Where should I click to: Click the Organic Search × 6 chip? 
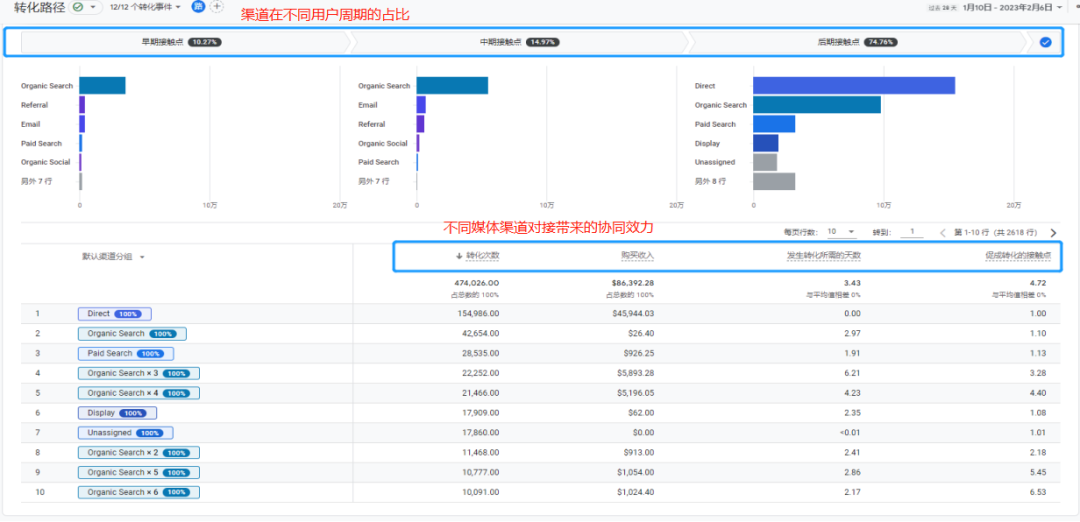[139, 492]
